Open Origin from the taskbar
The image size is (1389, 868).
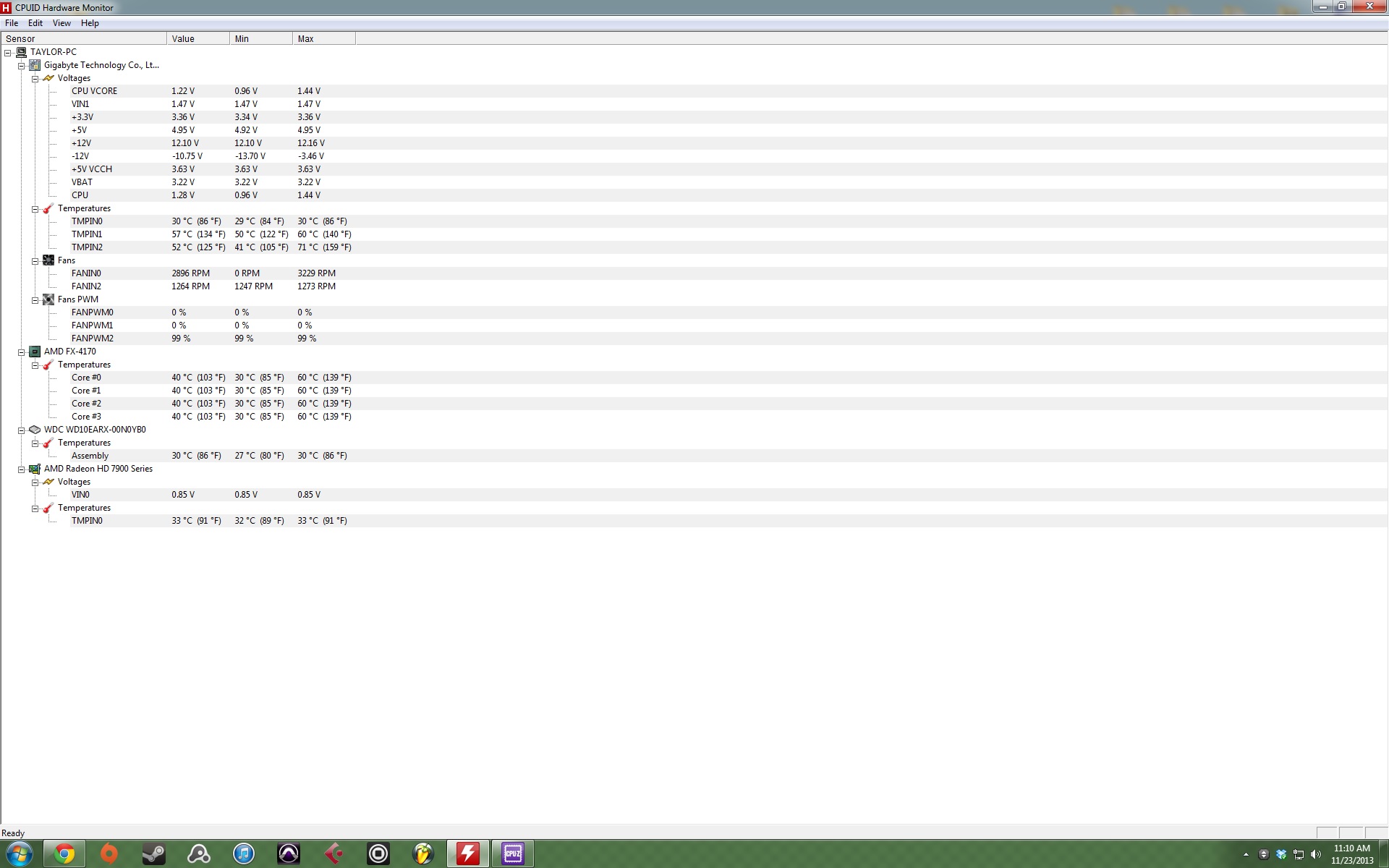109,854
